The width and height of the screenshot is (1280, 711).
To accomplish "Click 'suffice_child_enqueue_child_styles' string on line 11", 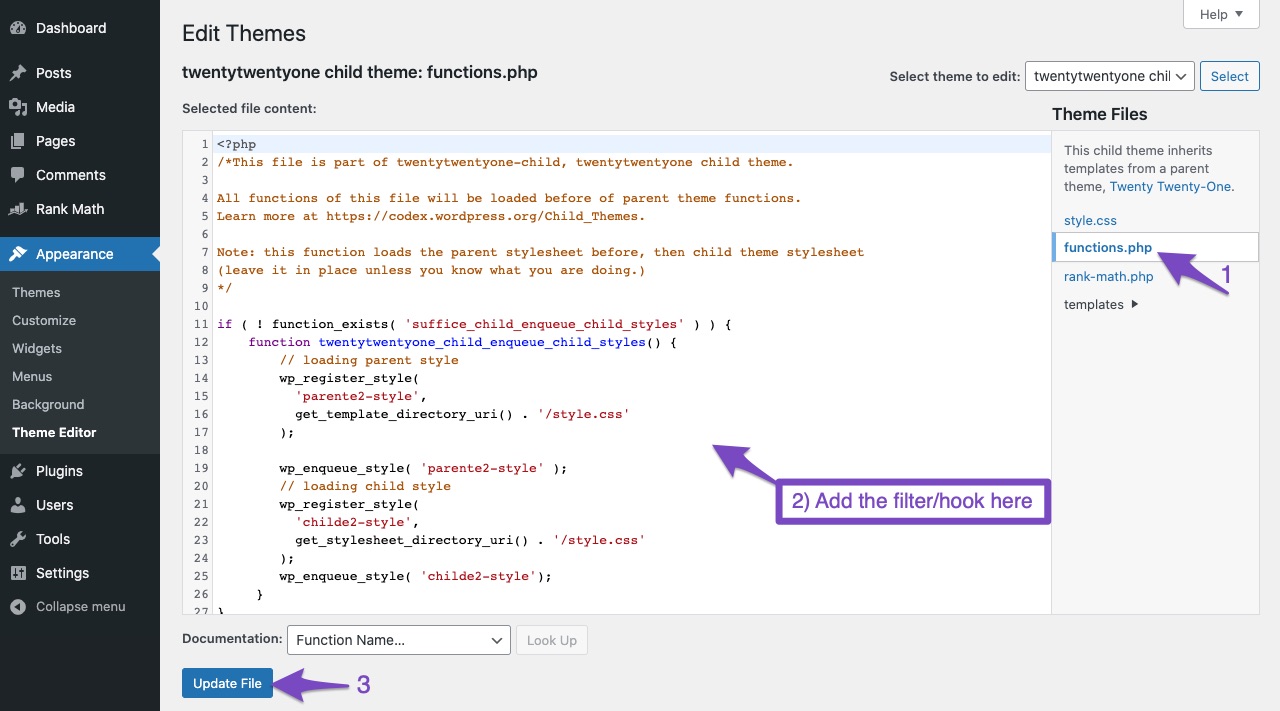I will pos(545,324).
